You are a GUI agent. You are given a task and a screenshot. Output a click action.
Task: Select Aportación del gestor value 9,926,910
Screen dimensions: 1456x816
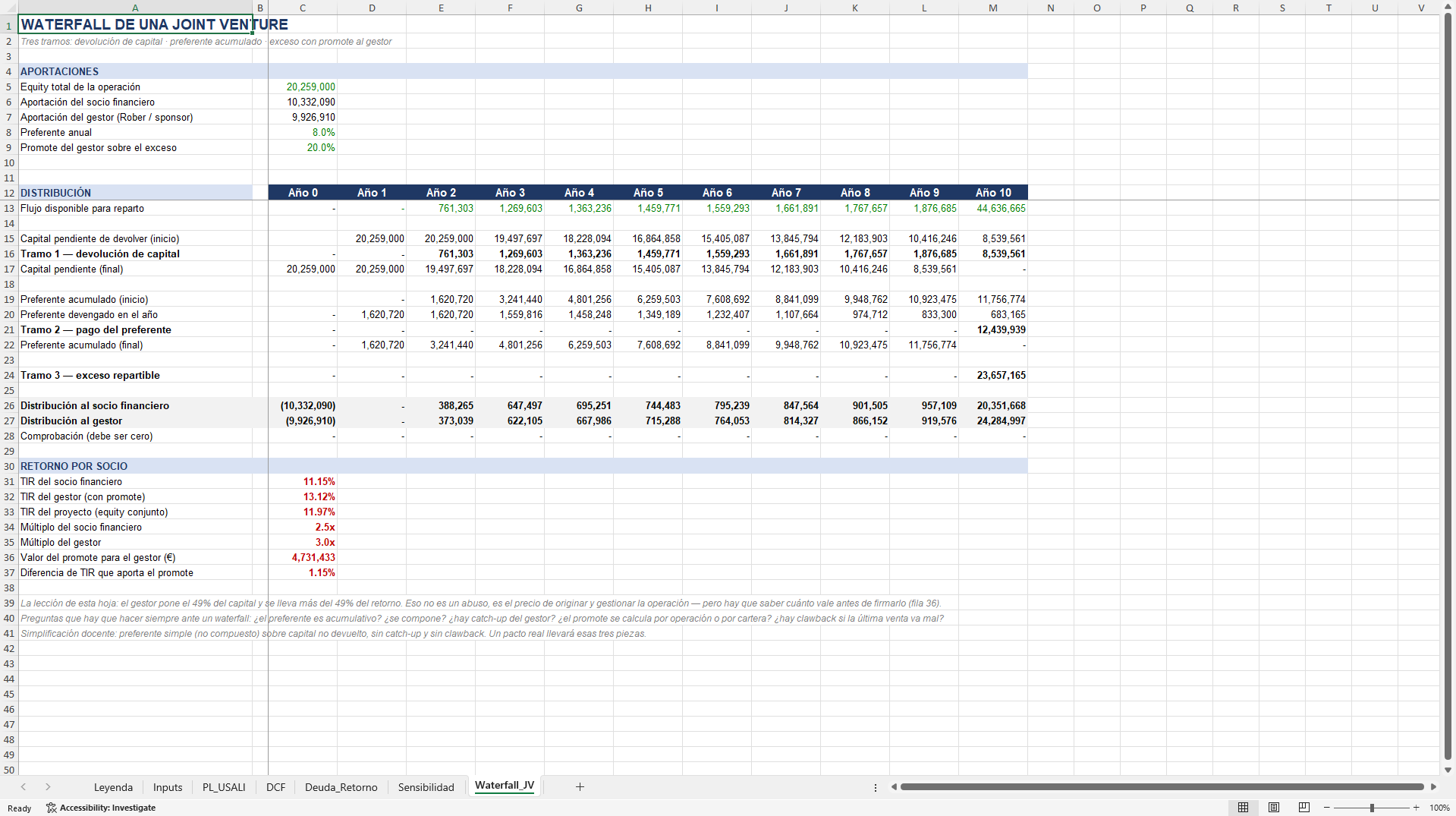tap(303, 117)
